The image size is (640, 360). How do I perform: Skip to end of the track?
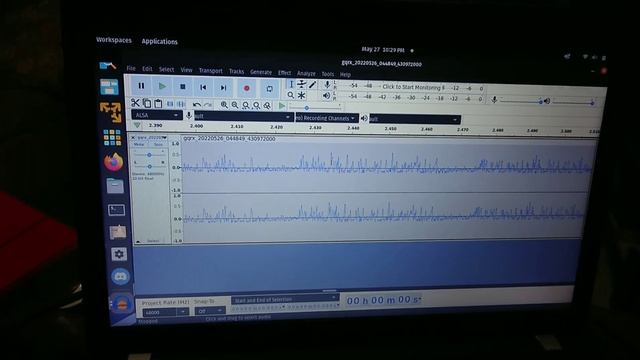coord(223,88)
